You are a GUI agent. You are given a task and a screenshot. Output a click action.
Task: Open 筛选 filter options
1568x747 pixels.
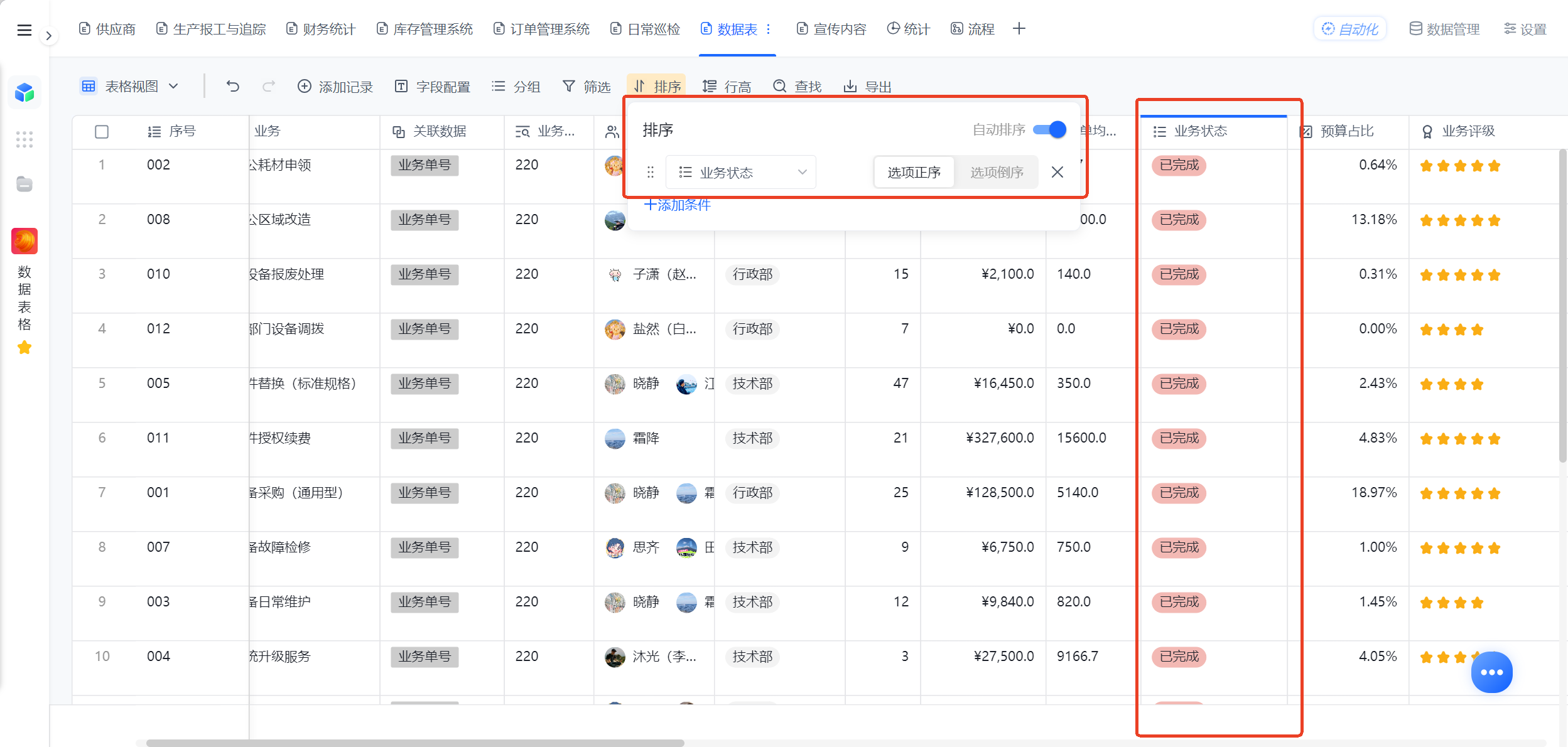click(x=587, y=86)
